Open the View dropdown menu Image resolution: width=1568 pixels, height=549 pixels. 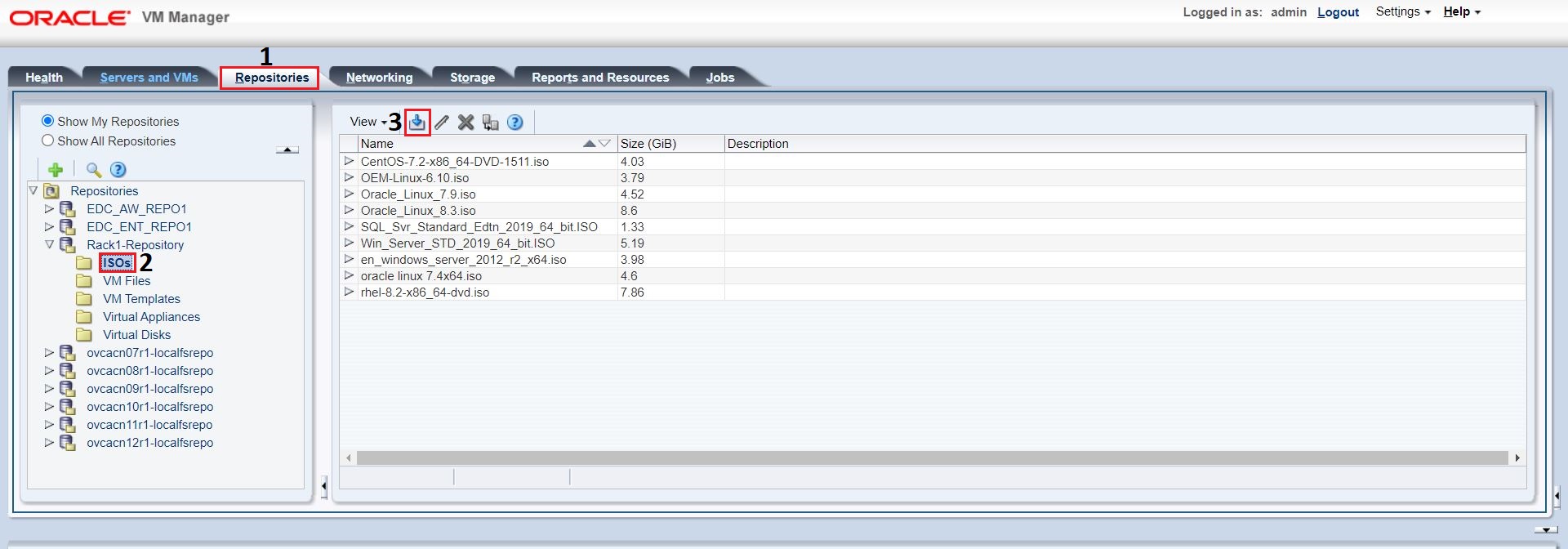(368, 122)
